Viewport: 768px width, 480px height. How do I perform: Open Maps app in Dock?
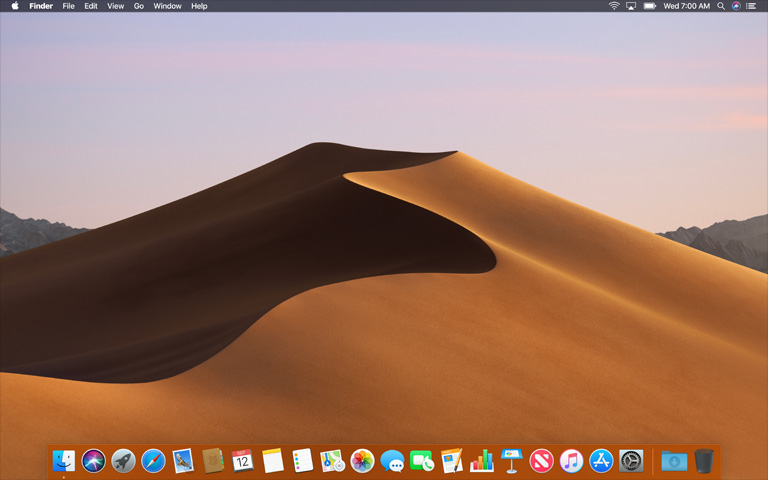pyautogui.click(x=333, y=461)
